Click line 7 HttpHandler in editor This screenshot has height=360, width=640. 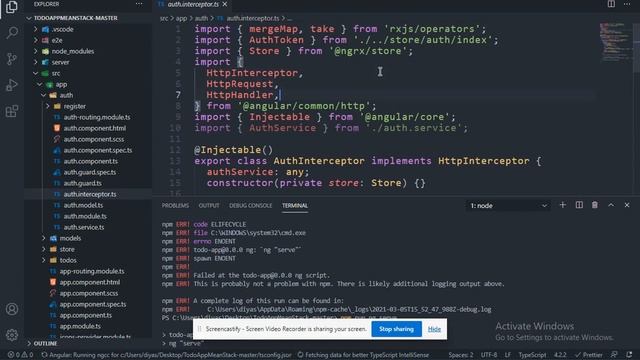240,95
